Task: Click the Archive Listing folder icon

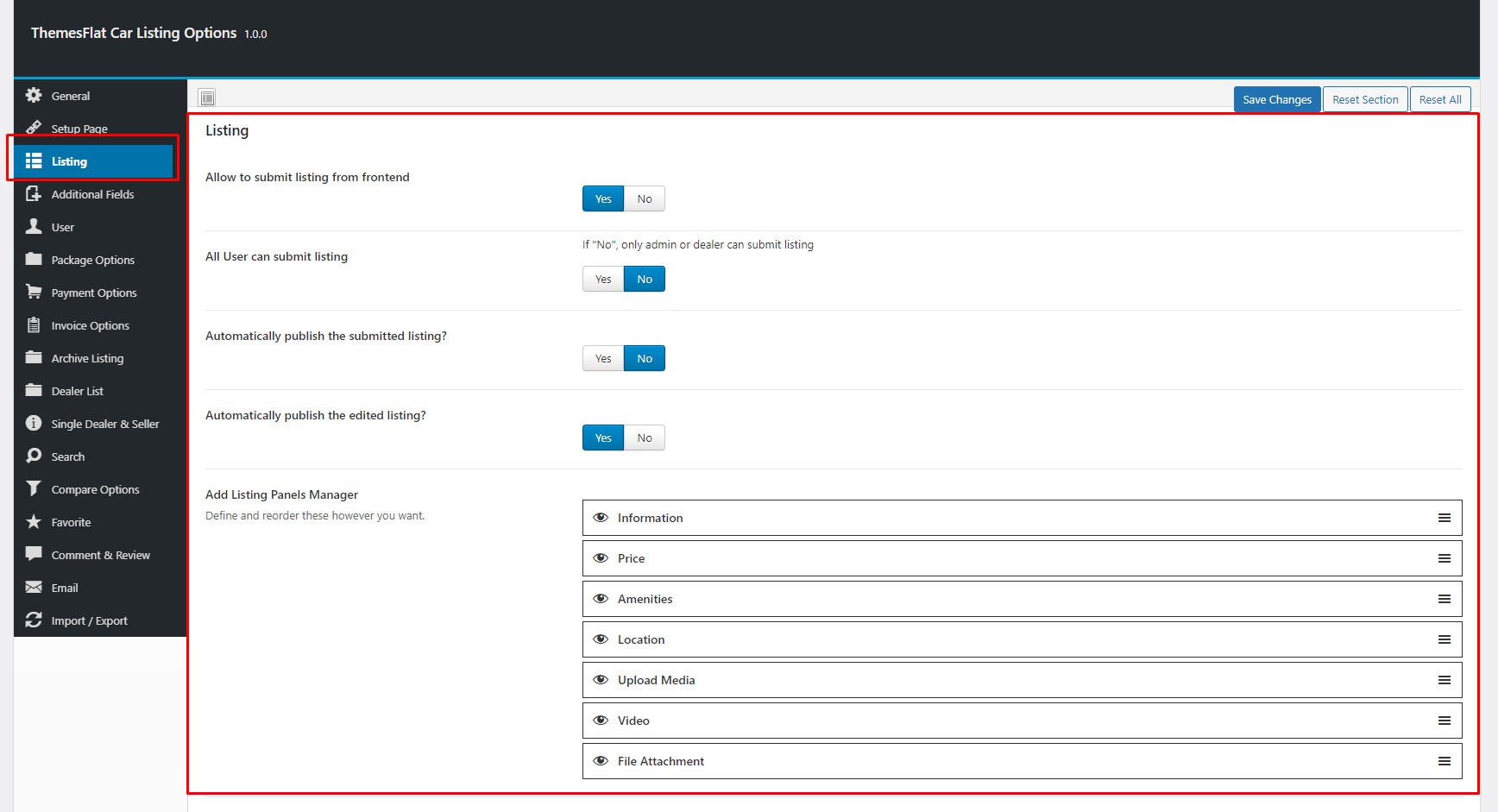Action: pyautogui.click(x=34, y=357)
